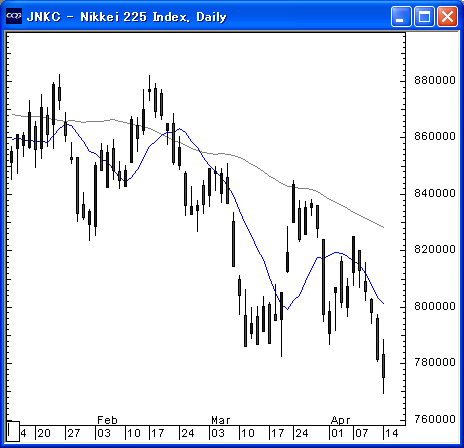Click the CQG application icon in title bar
This screenshot has width=464, height=448.
click(x=14, y=16)
